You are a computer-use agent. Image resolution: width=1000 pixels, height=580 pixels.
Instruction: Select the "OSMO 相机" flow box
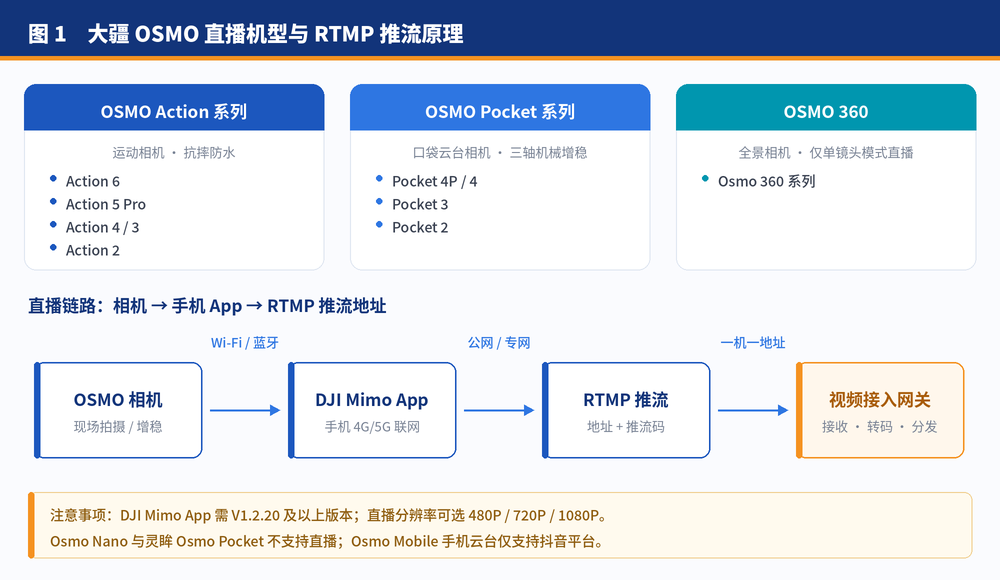tap(118, 410)
